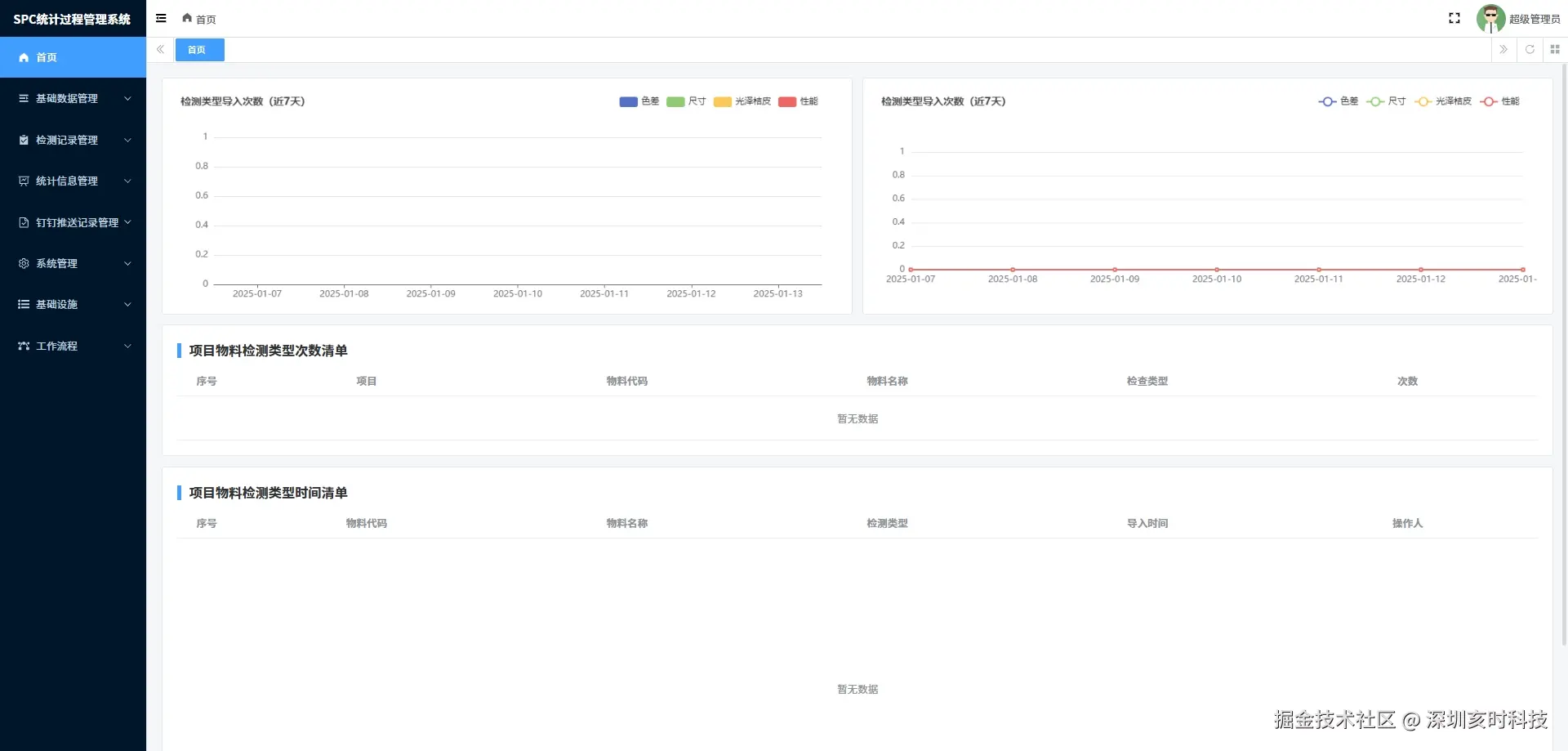Toggle 性能 series in the line chart legend
The image size is (1568, 751).
[x=1500, y=101]
